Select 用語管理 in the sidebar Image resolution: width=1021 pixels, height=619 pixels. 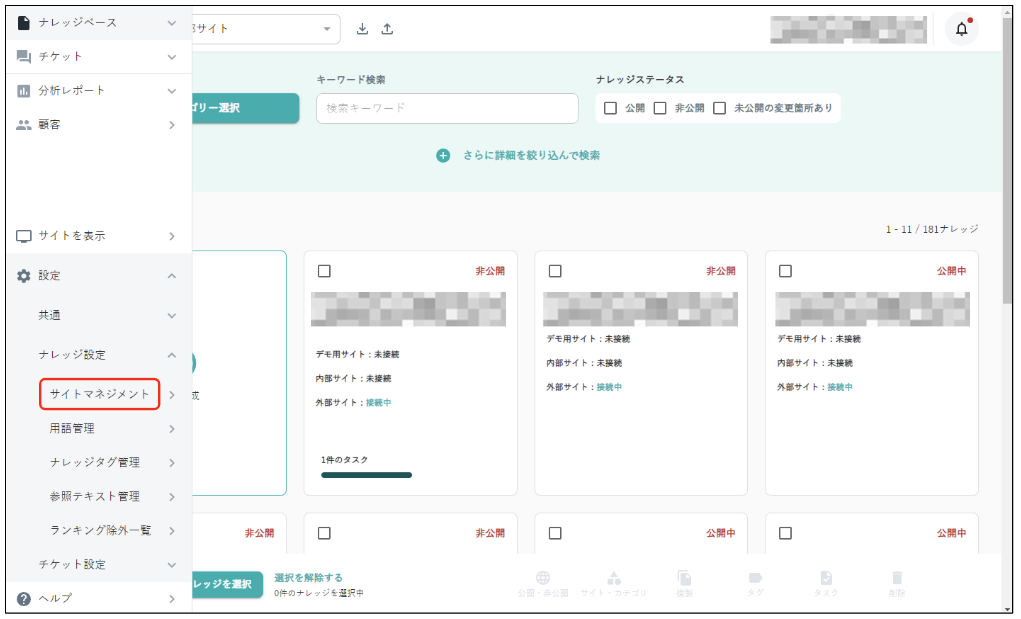point(72,428)
